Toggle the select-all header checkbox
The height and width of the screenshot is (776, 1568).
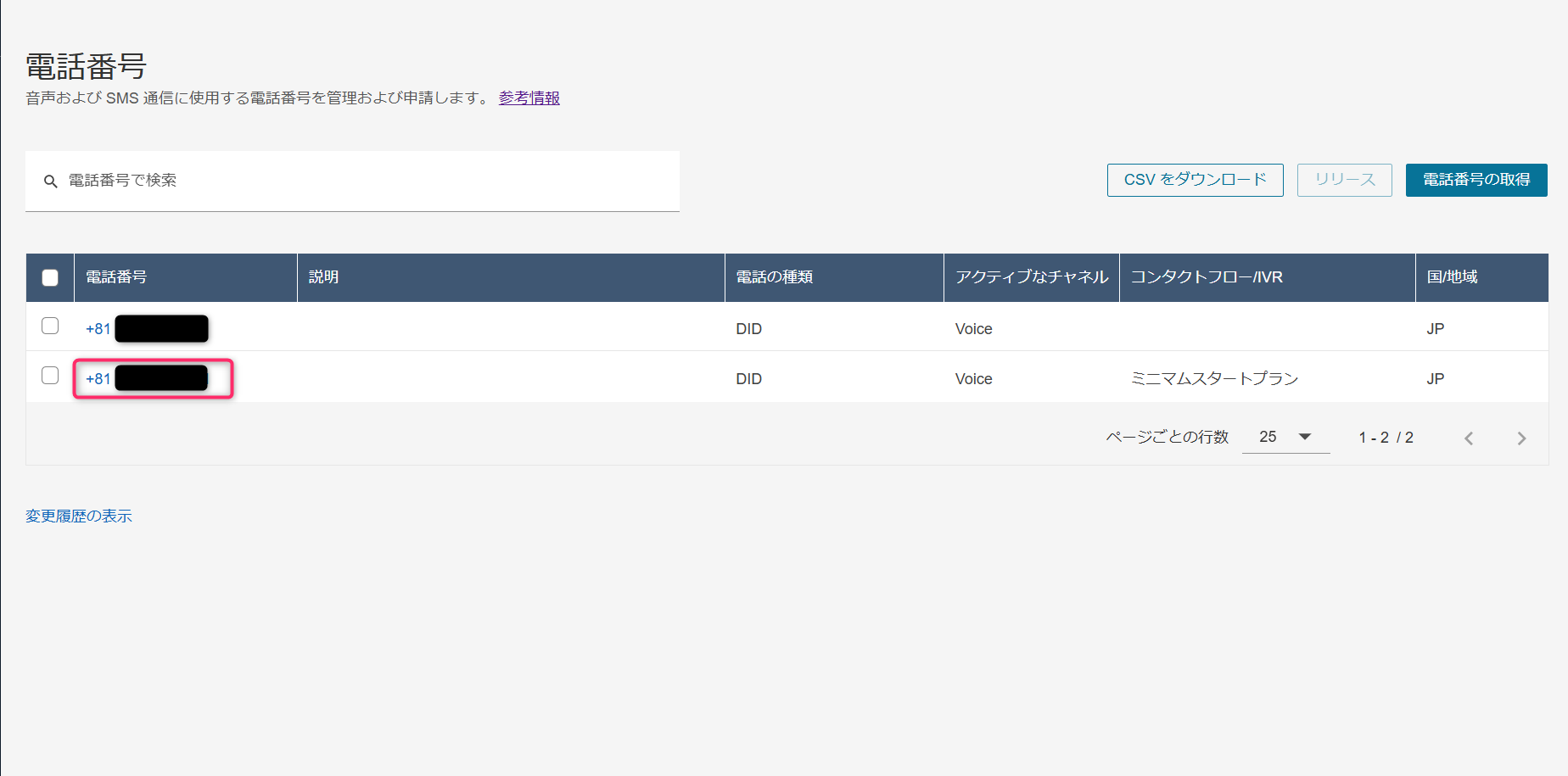(x=50, y=277)
